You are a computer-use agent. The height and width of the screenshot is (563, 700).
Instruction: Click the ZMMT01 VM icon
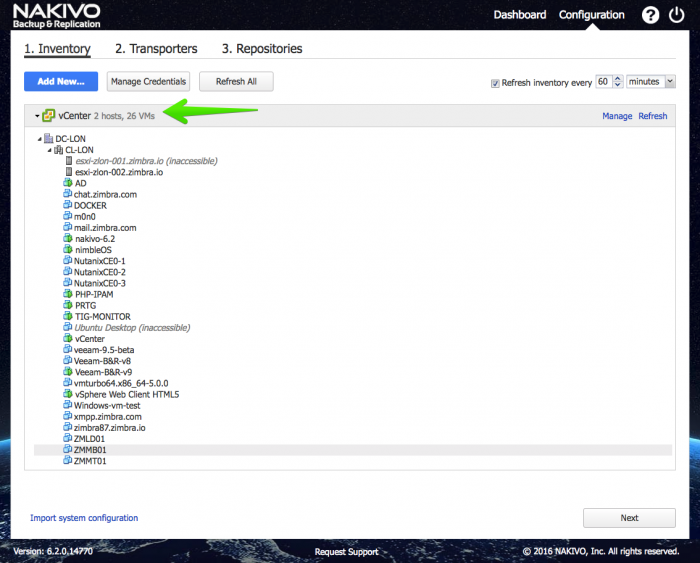67,460
